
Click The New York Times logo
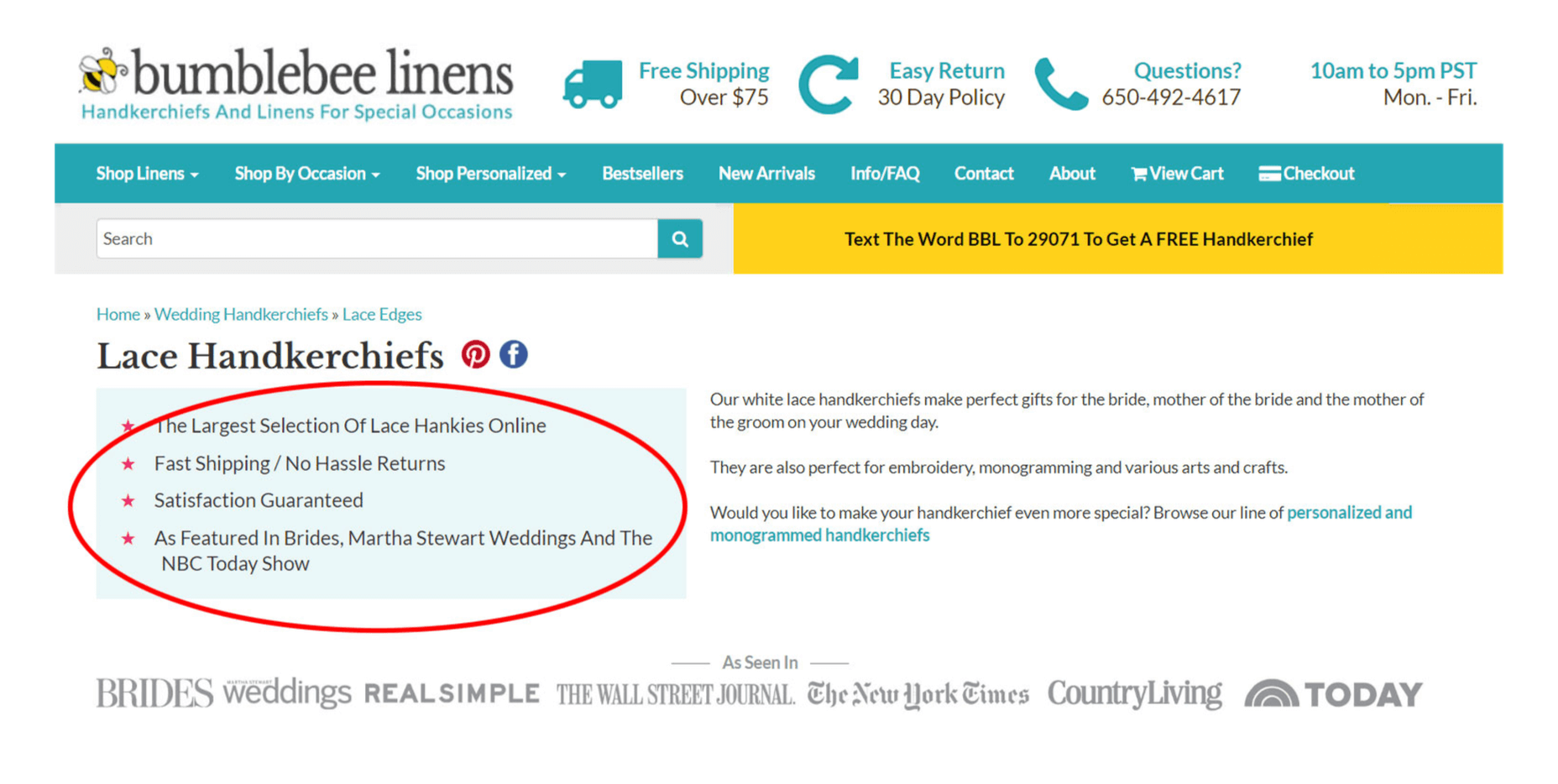coord(918,695)
